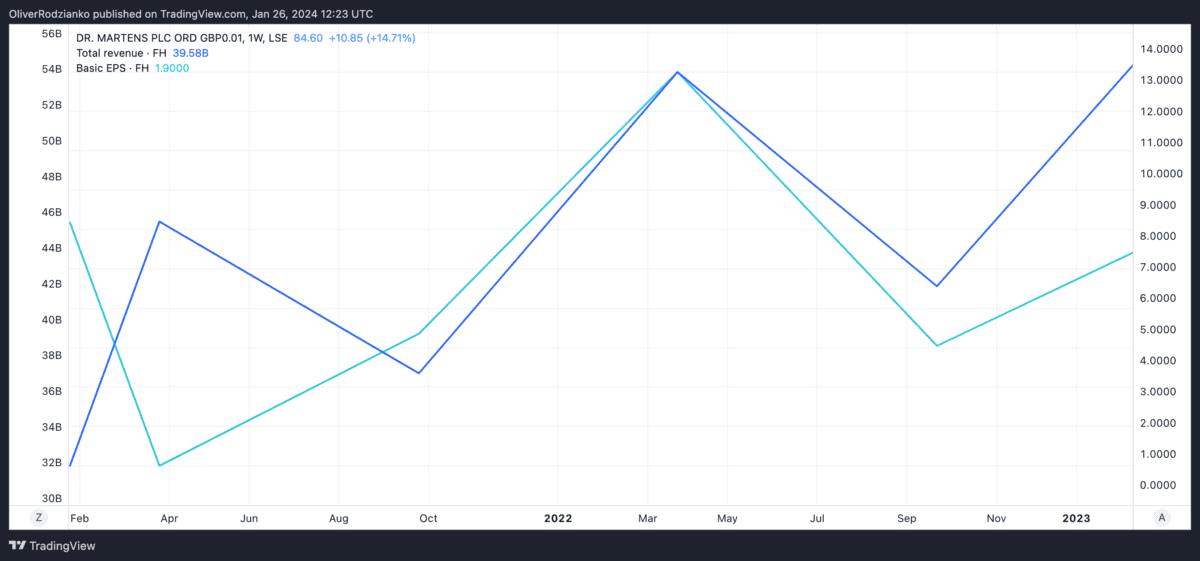This screenshot has height=561, width=1200.
Task: Select the Total revenue · FH legend label
Action: [121, 53]
